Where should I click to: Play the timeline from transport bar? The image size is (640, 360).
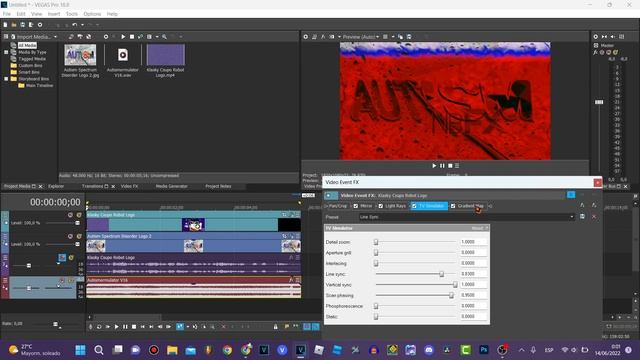[x=116, y=327]
